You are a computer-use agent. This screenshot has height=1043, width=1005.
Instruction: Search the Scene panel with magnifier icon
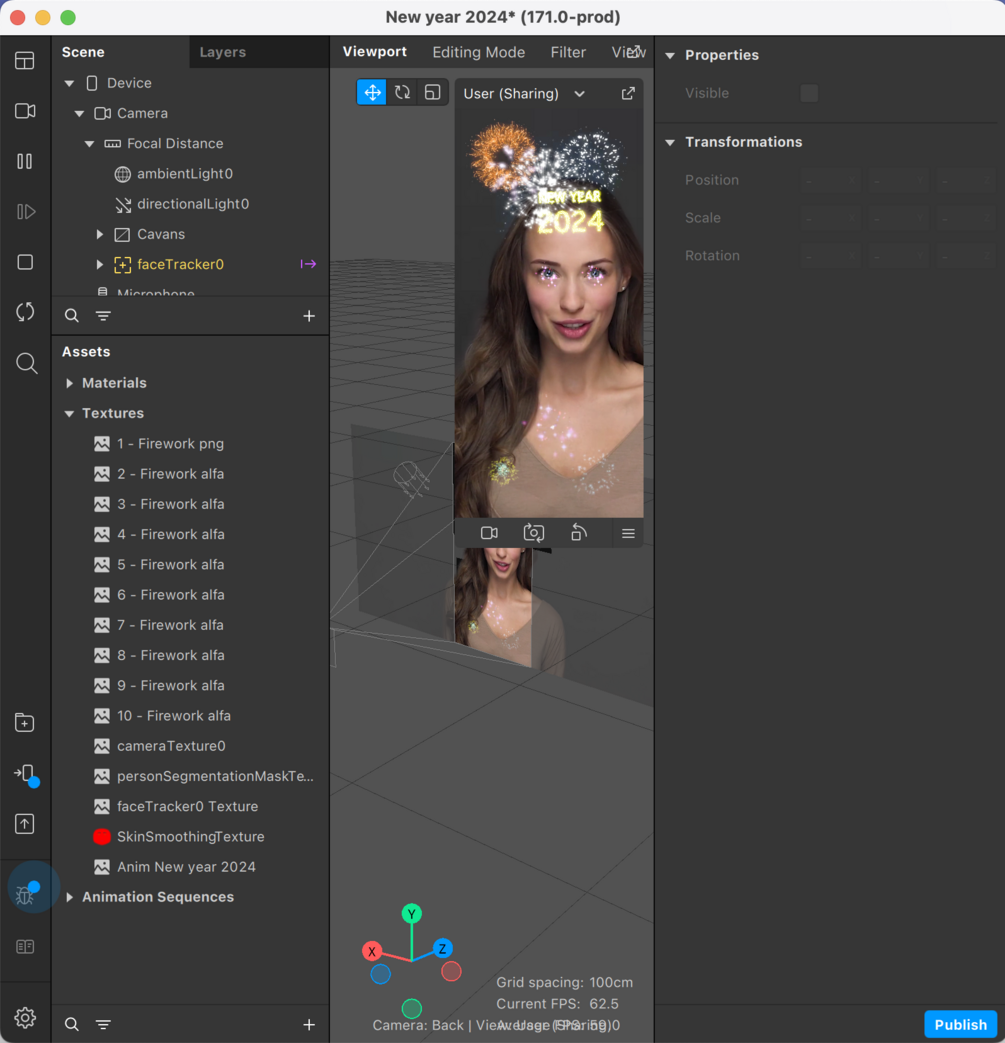click(72, 316)
